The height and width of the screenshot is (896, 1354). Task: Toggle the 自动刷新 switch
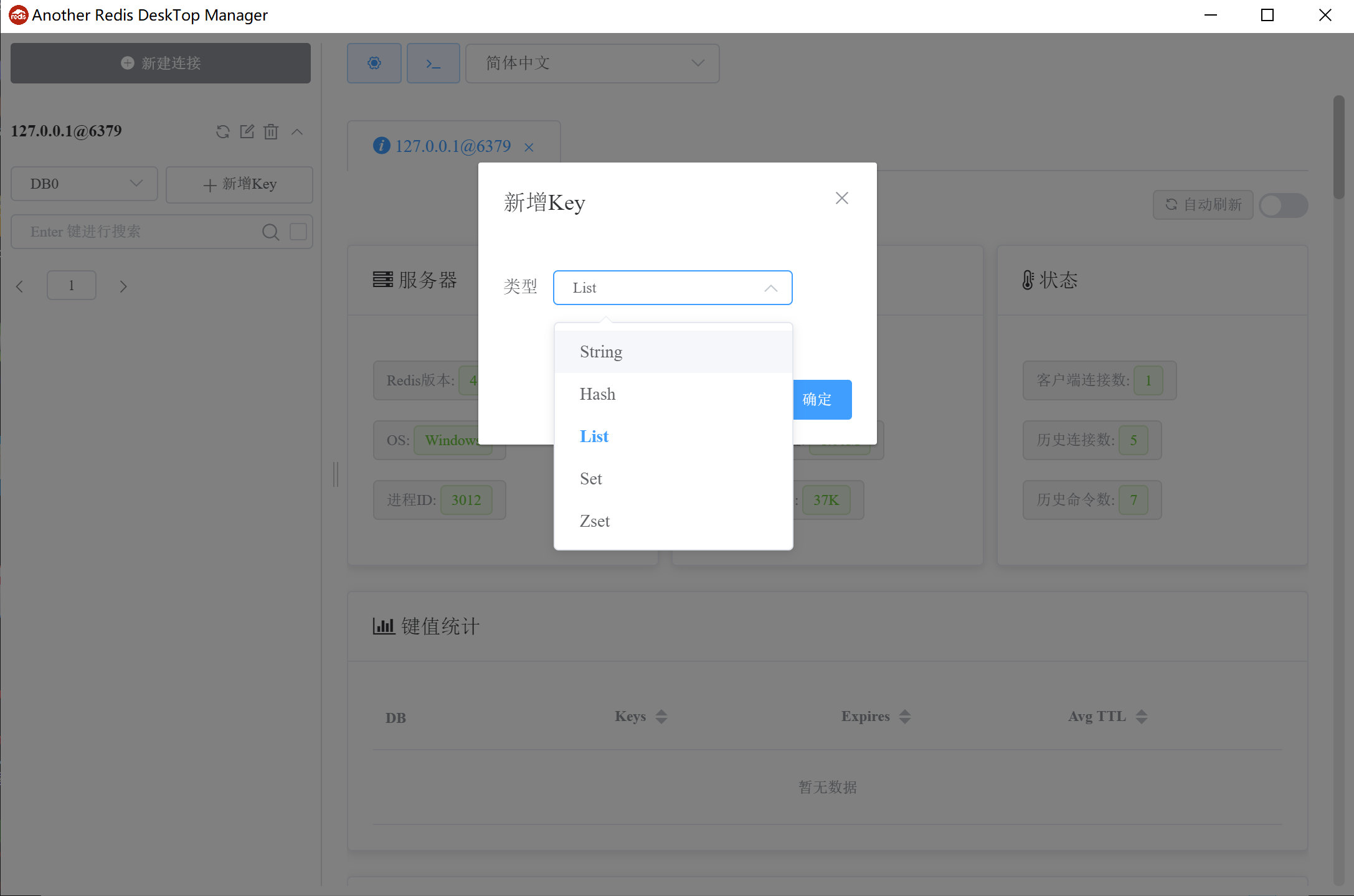[1282, 205]
